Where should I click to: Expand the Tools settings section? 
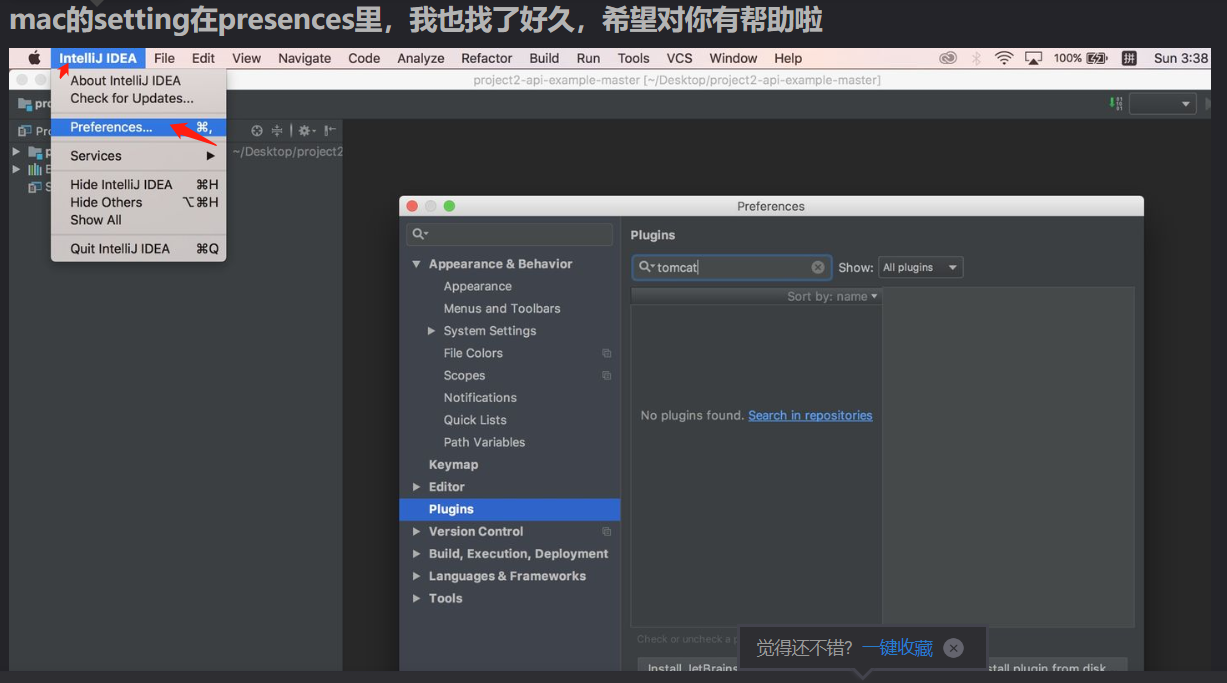tap(417, 598)
